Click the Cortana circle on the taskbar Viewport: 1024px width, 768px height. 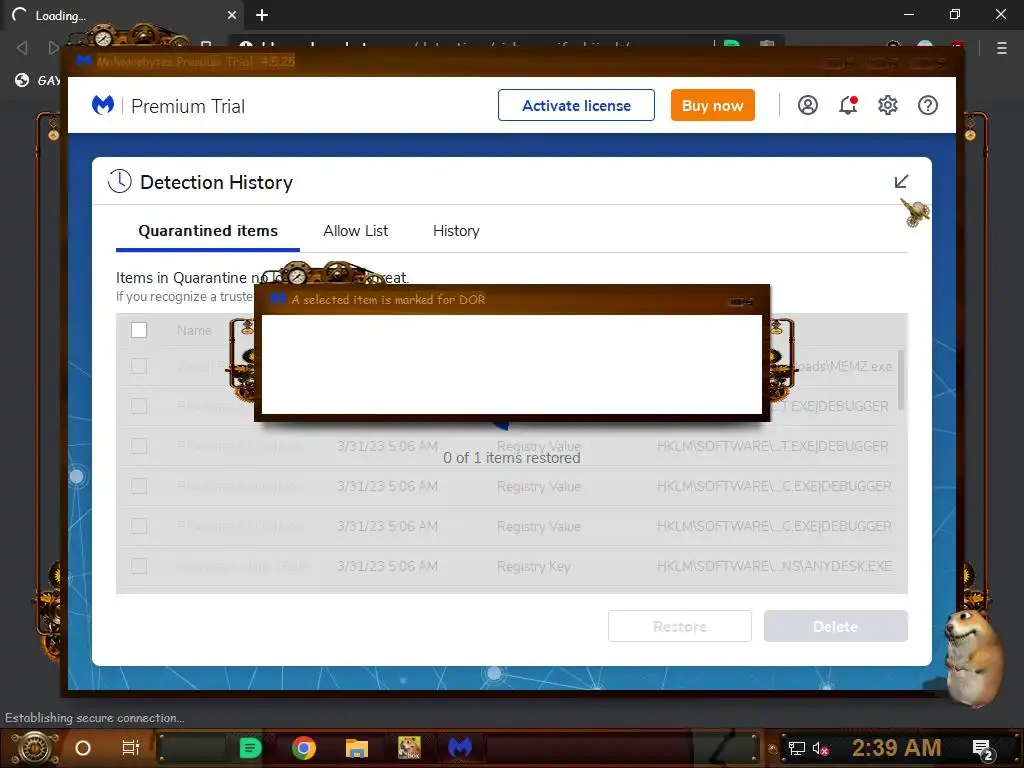(x=83, y=748)
